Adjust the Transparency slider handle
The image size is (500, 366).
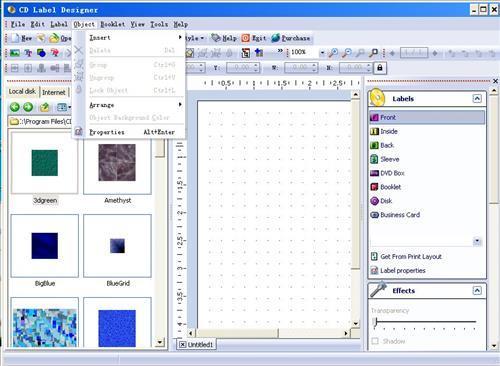[x=375, y=322]
